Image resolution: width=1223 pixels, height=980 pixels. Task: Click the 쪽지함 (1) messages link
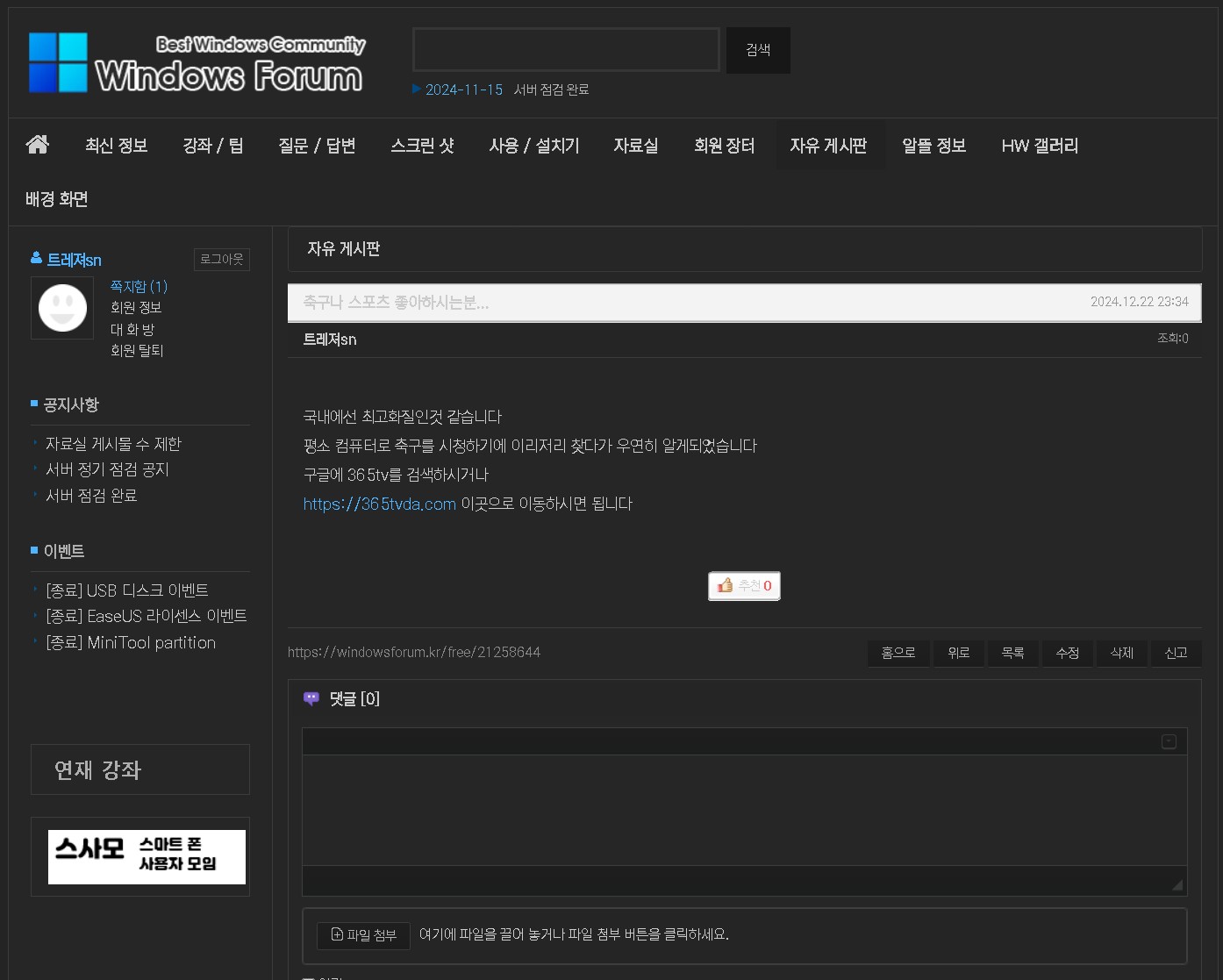coord(139,287)
